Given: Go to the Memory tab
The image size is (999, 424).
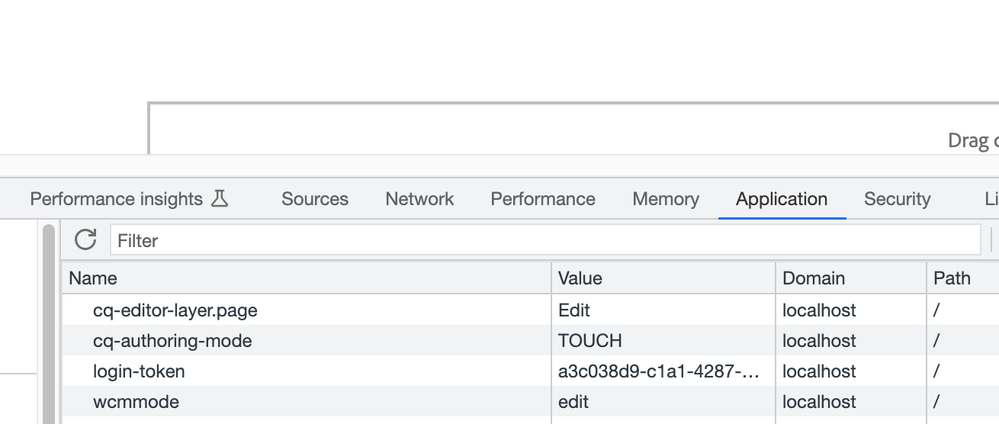Looking at the screenshot, I should point(666,199).
